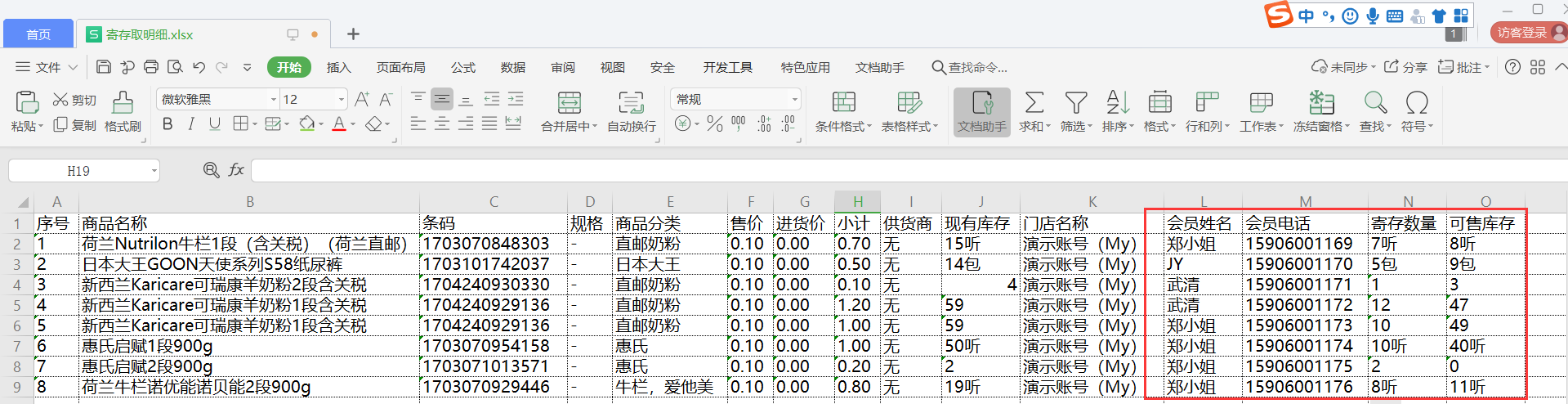The width and height of the screenshot is (1568, 404).
Task: Copy selection with 复制
Action: (74, 125)
